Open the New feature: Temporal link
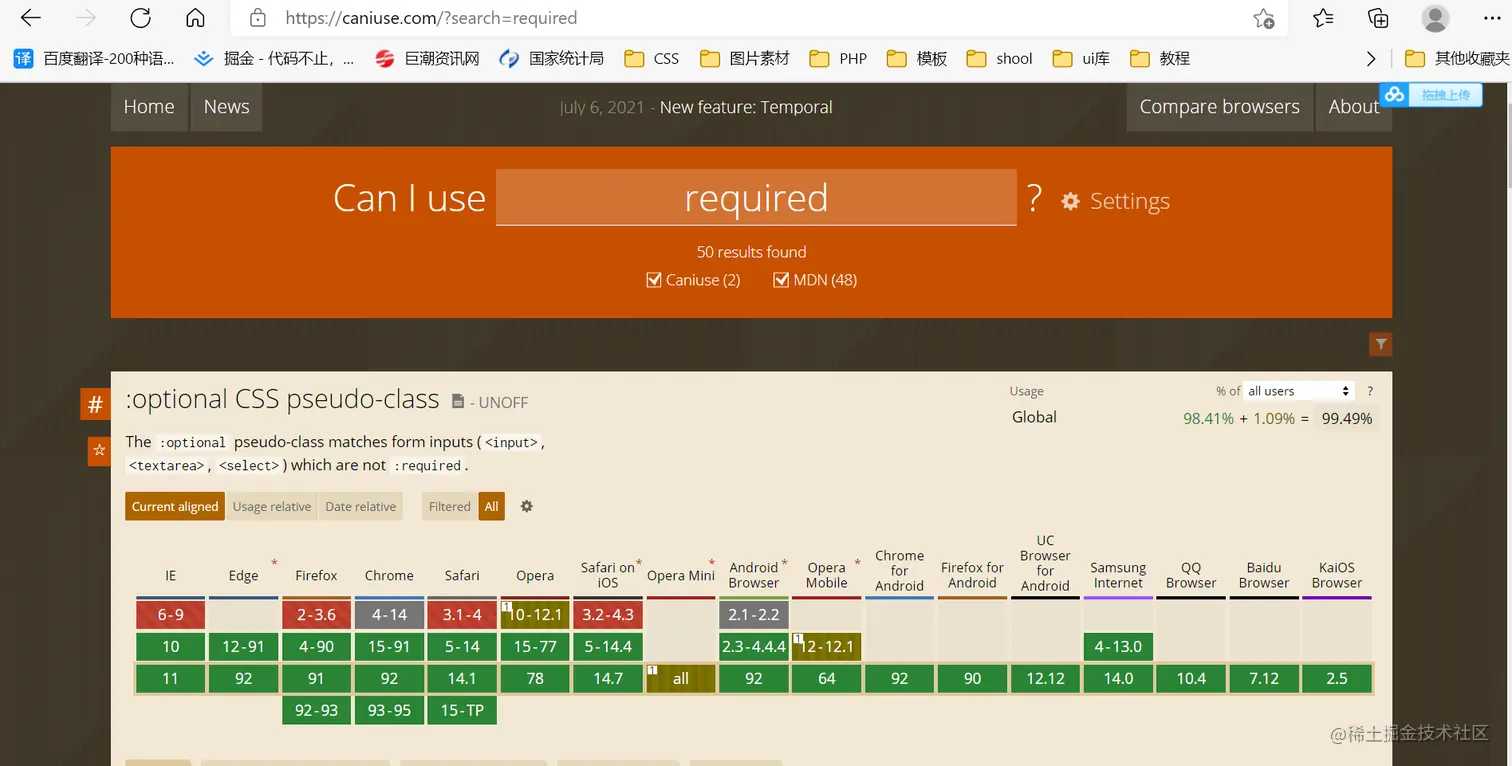This screenshot has height=766, width=1512. tap(746, 107)
